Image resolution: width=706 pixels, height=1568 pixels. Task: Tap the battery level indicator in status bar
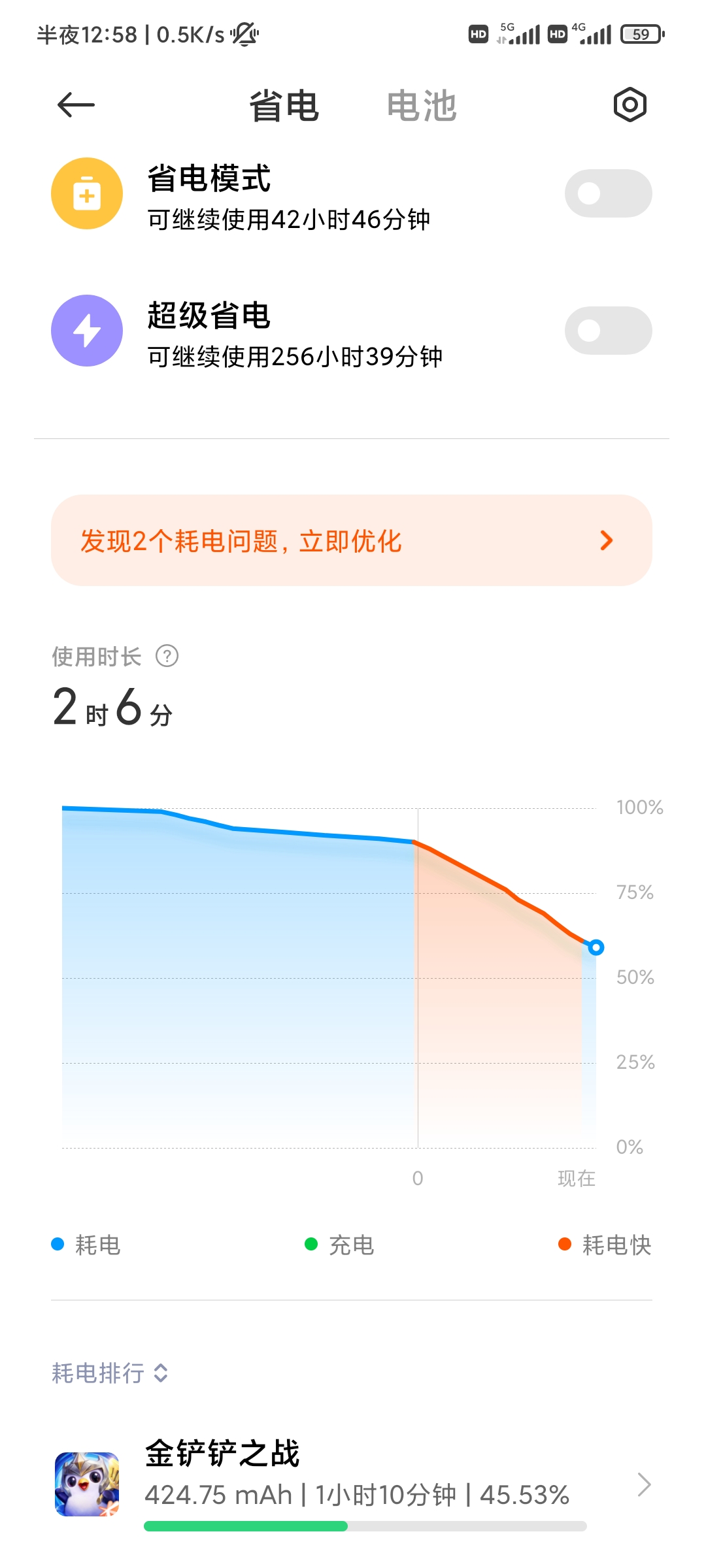[642, 34]
